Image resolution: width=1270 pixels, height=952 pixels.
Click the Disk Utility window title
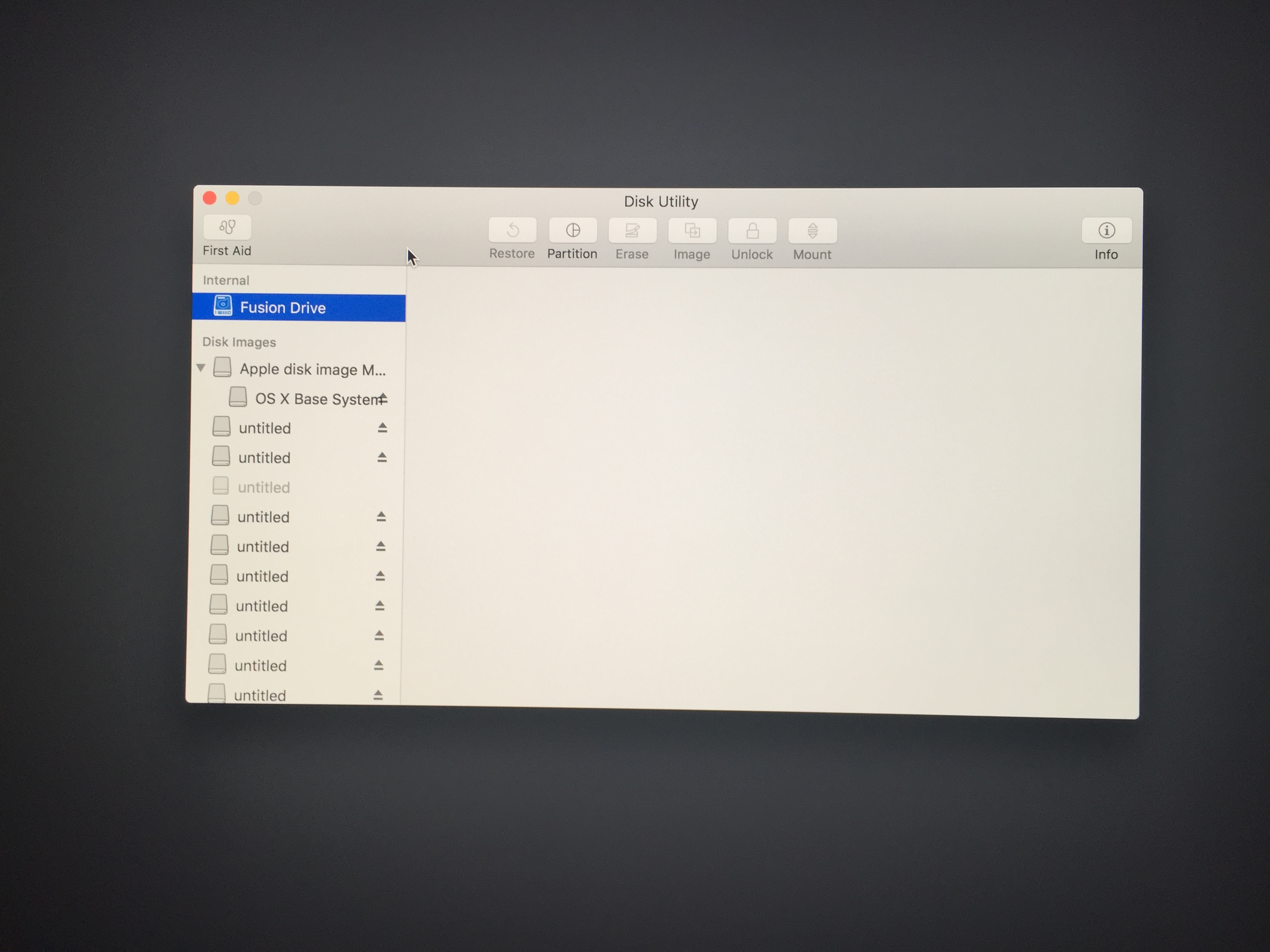pyautogui.click(x=661, y=201)
